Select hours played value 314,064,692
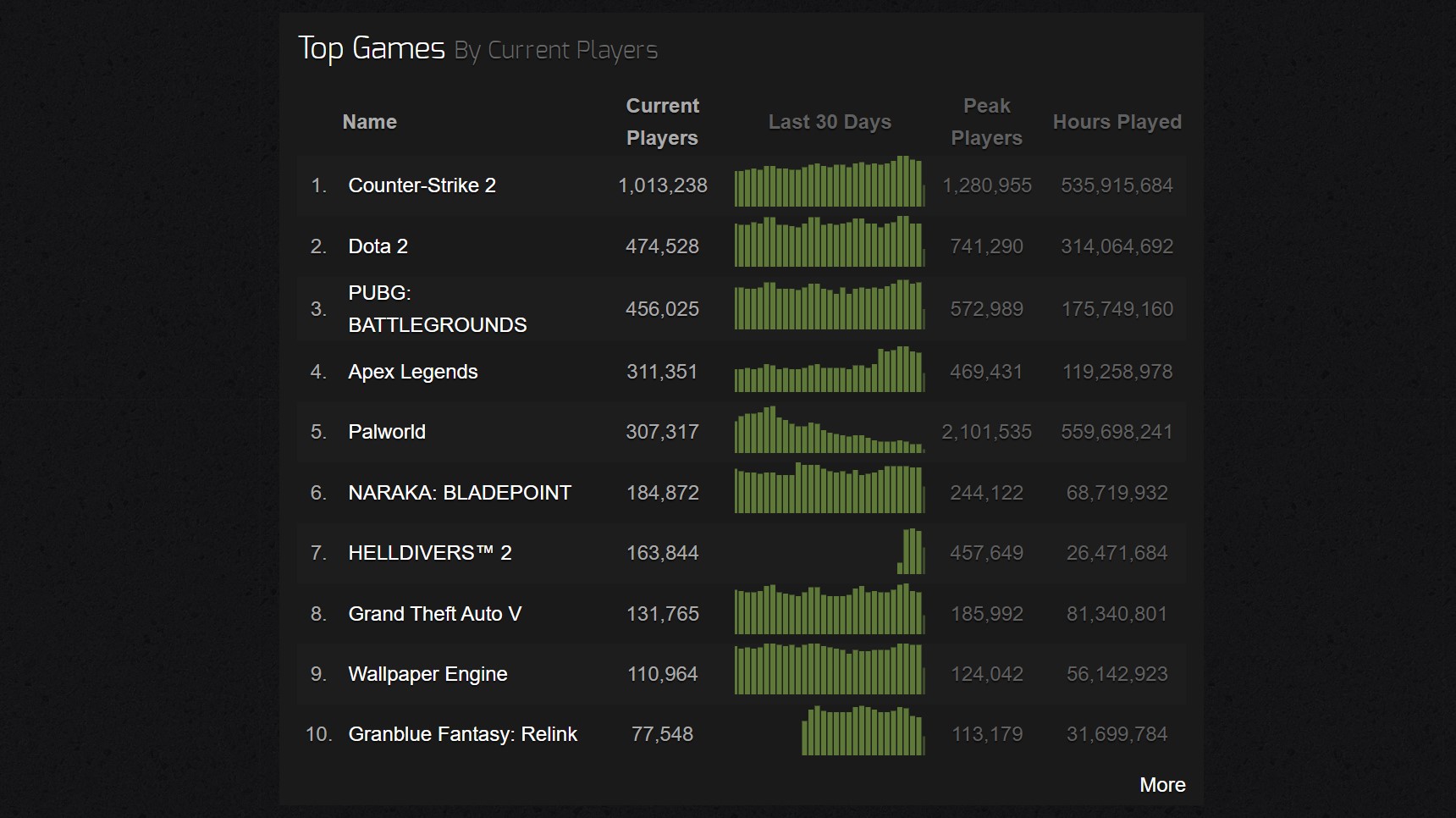The width and height of the screenshot is (1456, 818). tap(1117, 246)
